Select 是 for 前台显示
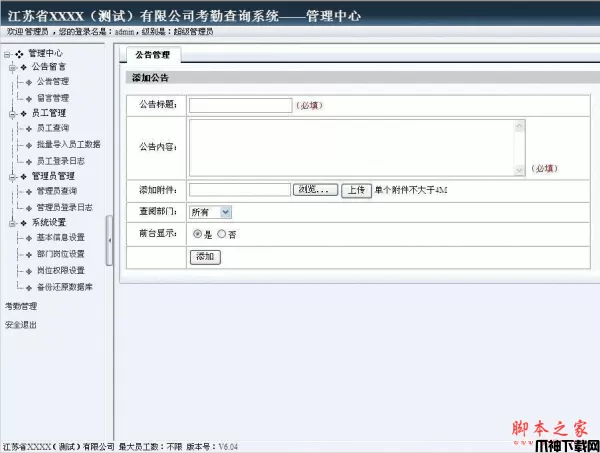 tap(197, 234)
